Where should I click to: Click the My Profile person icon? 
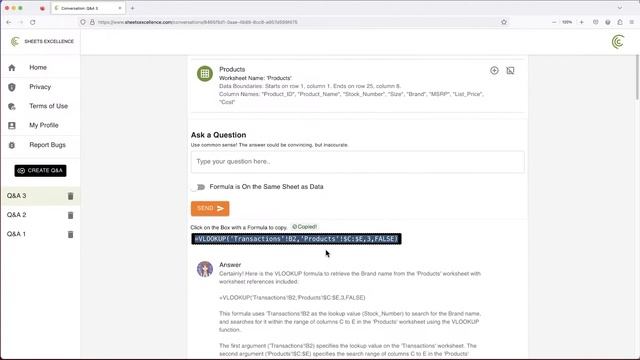[x=12, y=126]
